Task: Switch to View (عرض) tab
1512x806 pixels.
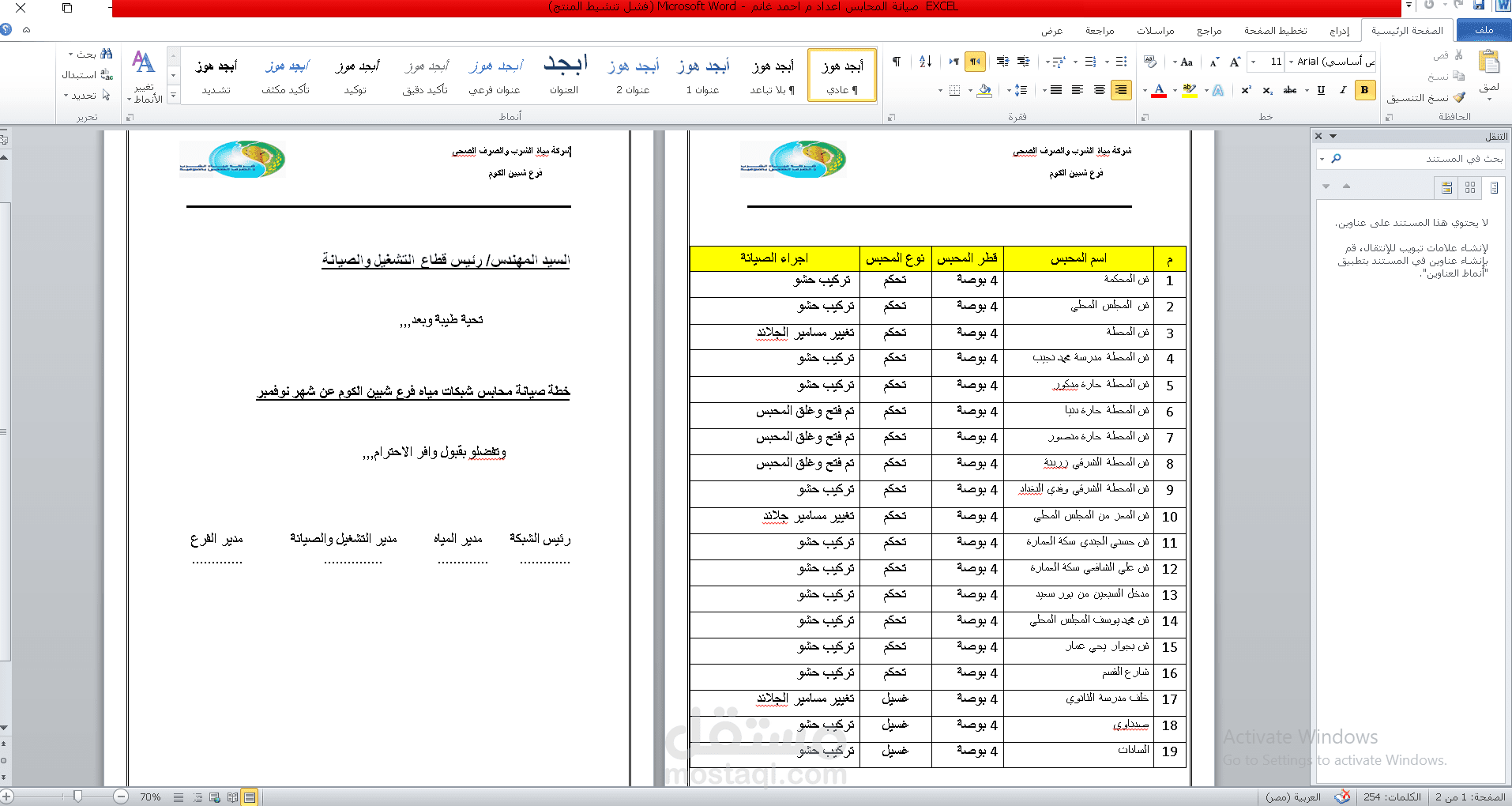Action: click(x=1051, y=31)
